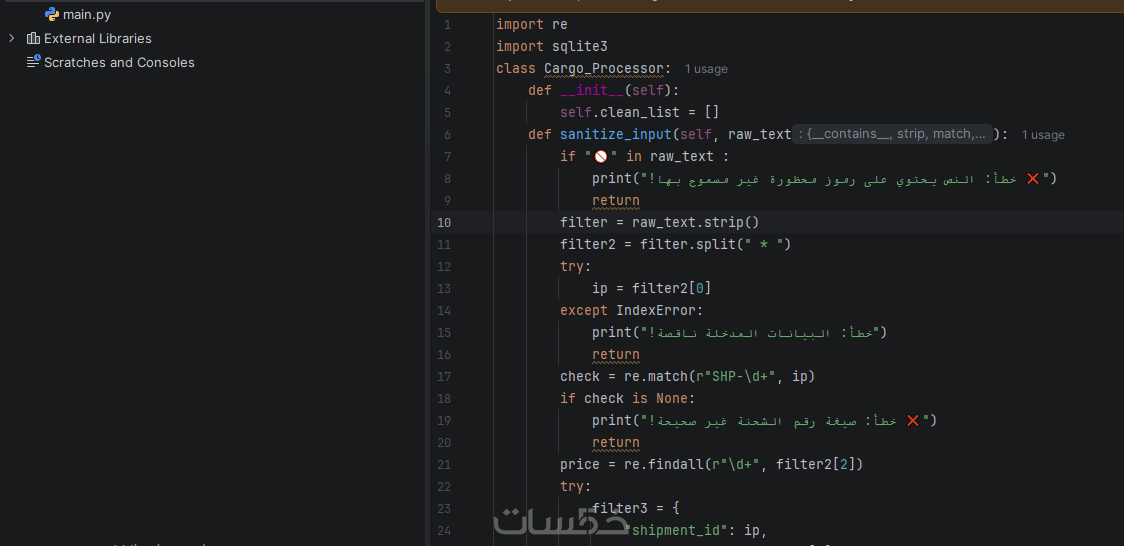Click the Scratches and Consoles icon
Viewport: 1124px width, 546px height.
tap(33, 62)
